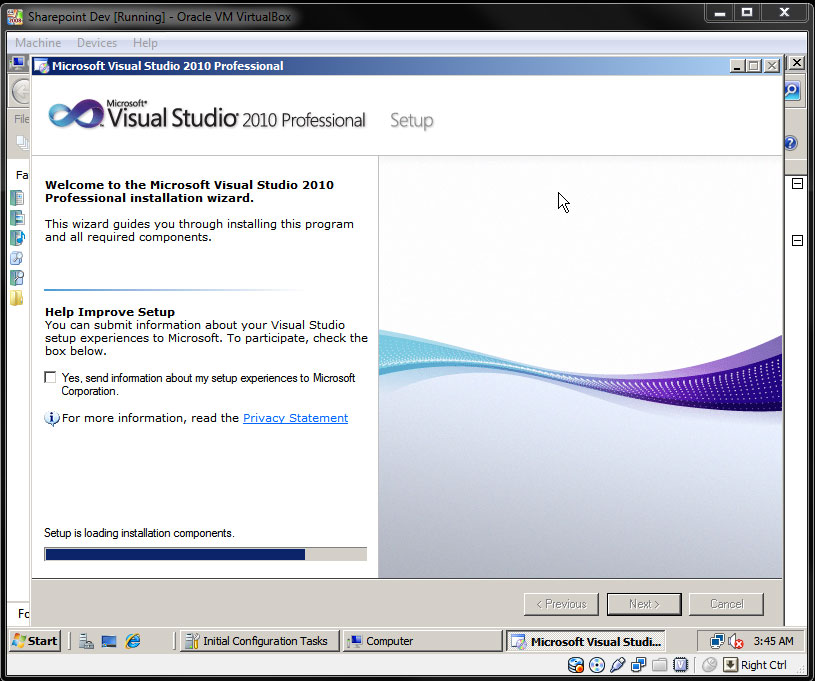Open Server Manager quick launch icon
The image size is (815, 681).
[x=86, y=641]
